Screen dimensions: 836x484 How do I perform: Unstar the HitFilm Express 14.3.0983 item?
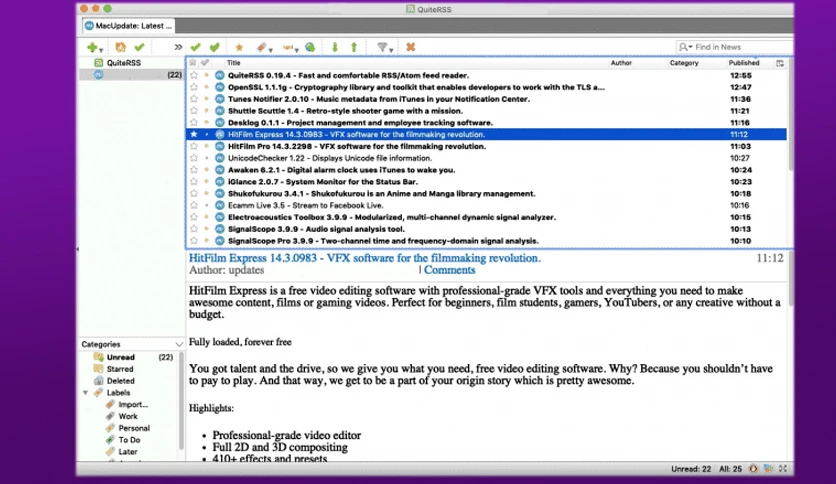(194, 134)
